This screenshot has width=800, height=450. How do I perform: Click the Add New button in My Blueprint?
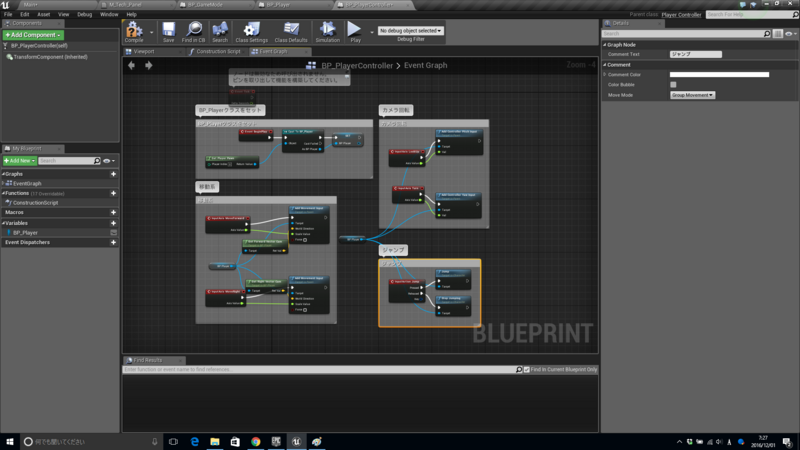(x=19, y=161)
